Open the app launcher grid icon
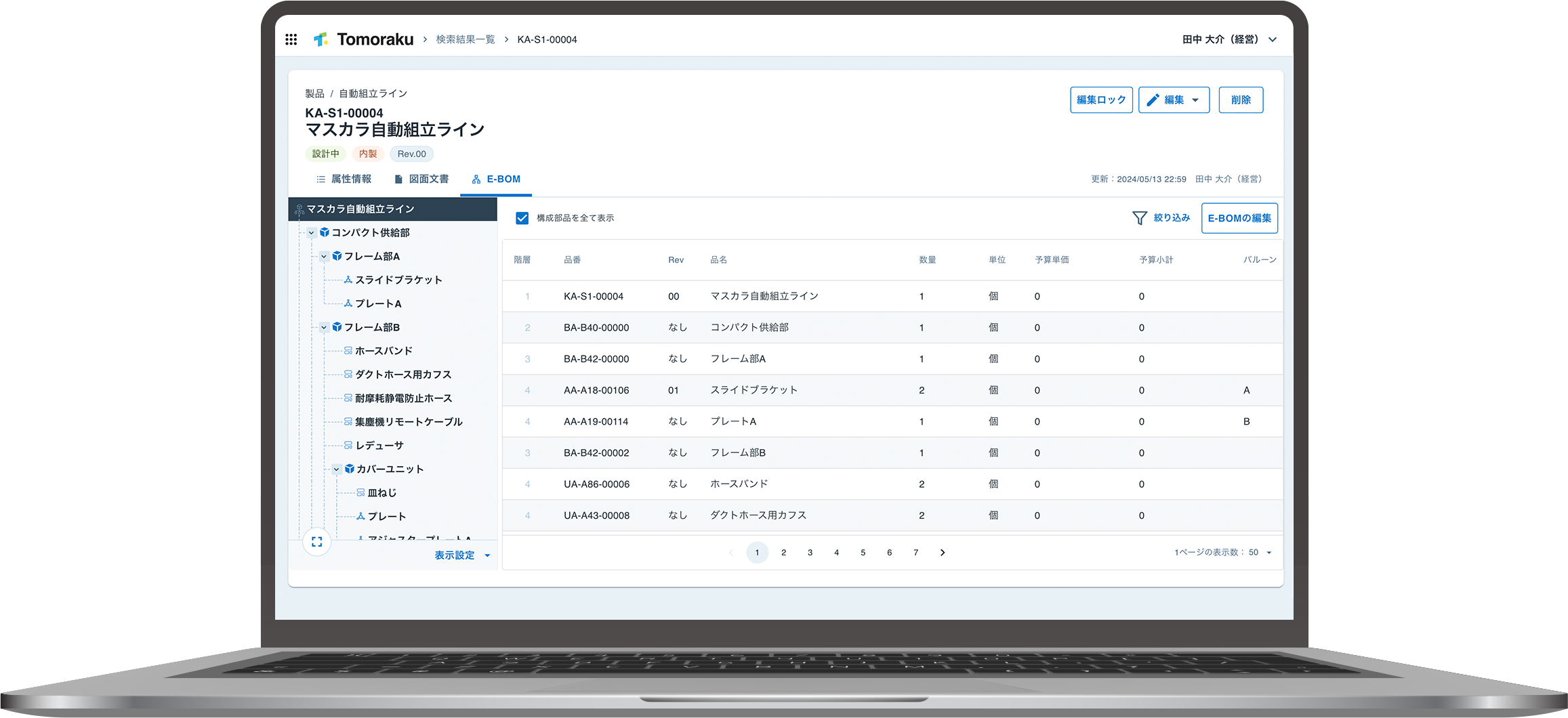 pos(291,39)
